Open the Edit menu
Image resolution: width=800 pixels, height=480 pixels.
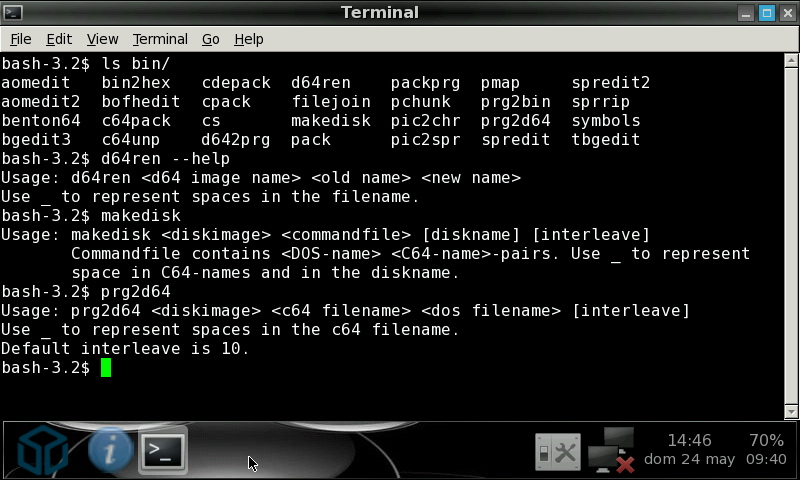(59, 39)
